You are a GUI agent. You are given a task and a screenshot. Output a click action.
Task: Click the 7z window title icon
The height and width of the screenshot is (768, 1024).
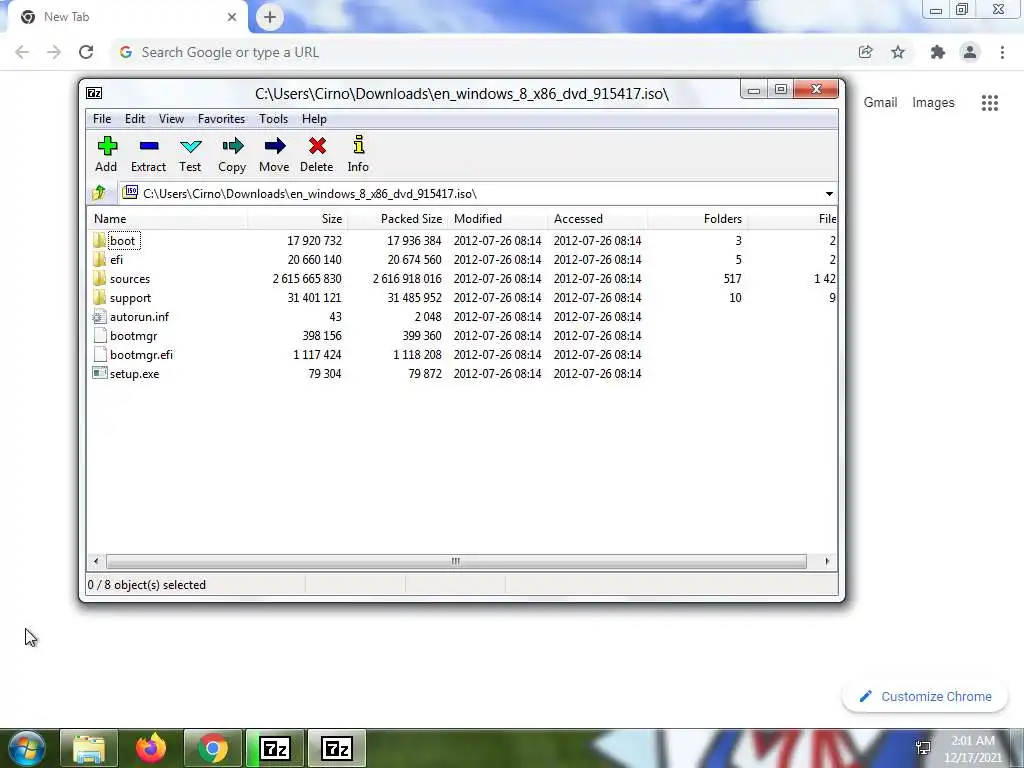94,93
